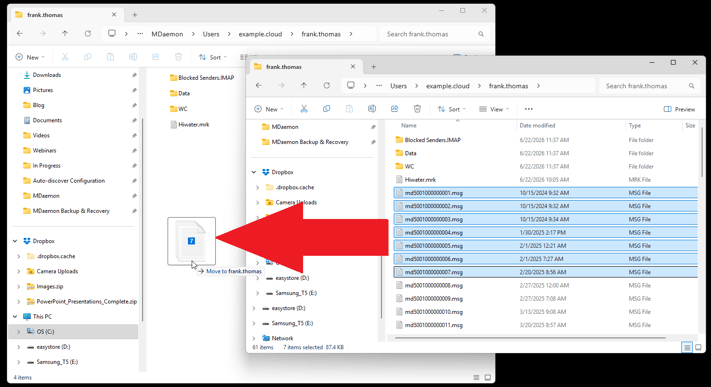Click horizontal scrollbar in front file list

530,338
